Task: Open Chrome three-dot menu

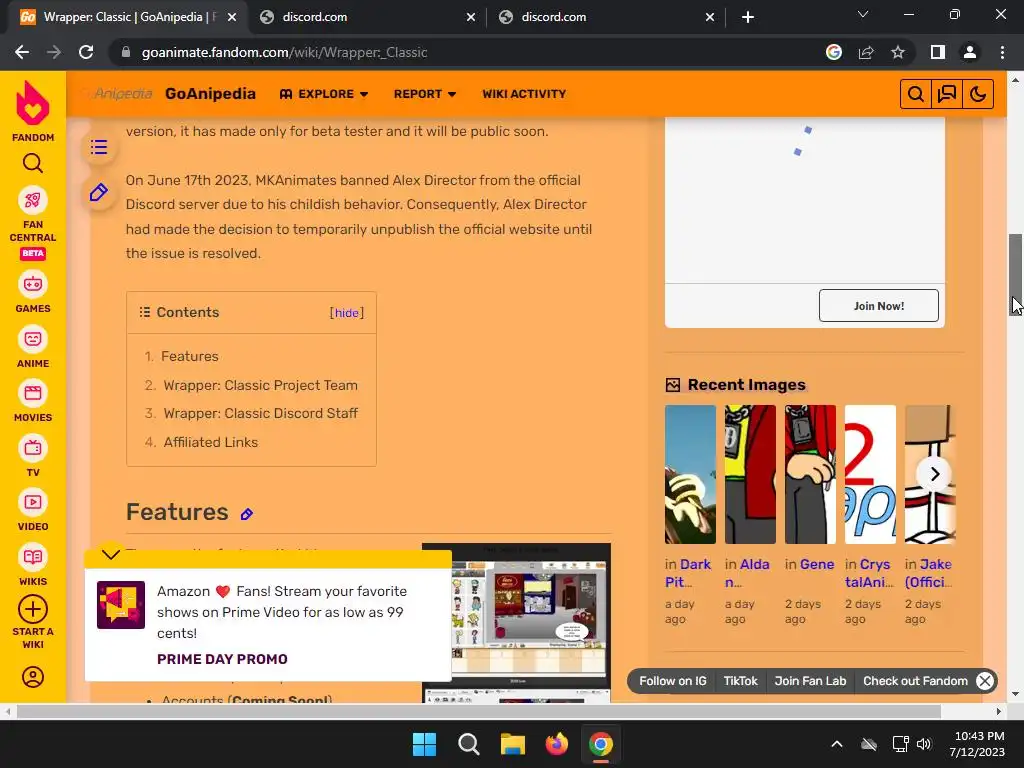Action: [1002, 52]
